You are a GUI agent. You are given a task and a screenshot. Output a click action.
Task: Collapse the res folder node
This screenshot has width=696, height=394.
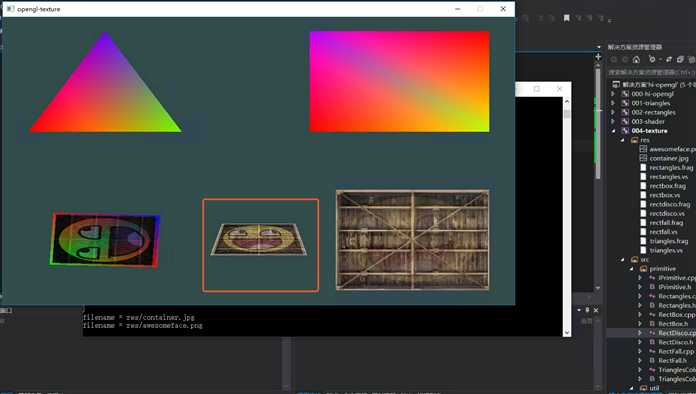point(623,140)
